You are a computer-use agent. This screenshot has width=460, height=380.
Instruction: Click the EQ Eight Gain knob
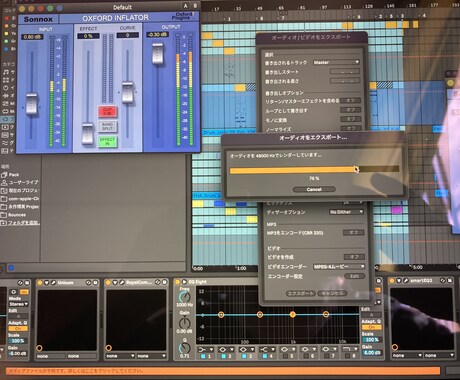[x=185, y=323]
